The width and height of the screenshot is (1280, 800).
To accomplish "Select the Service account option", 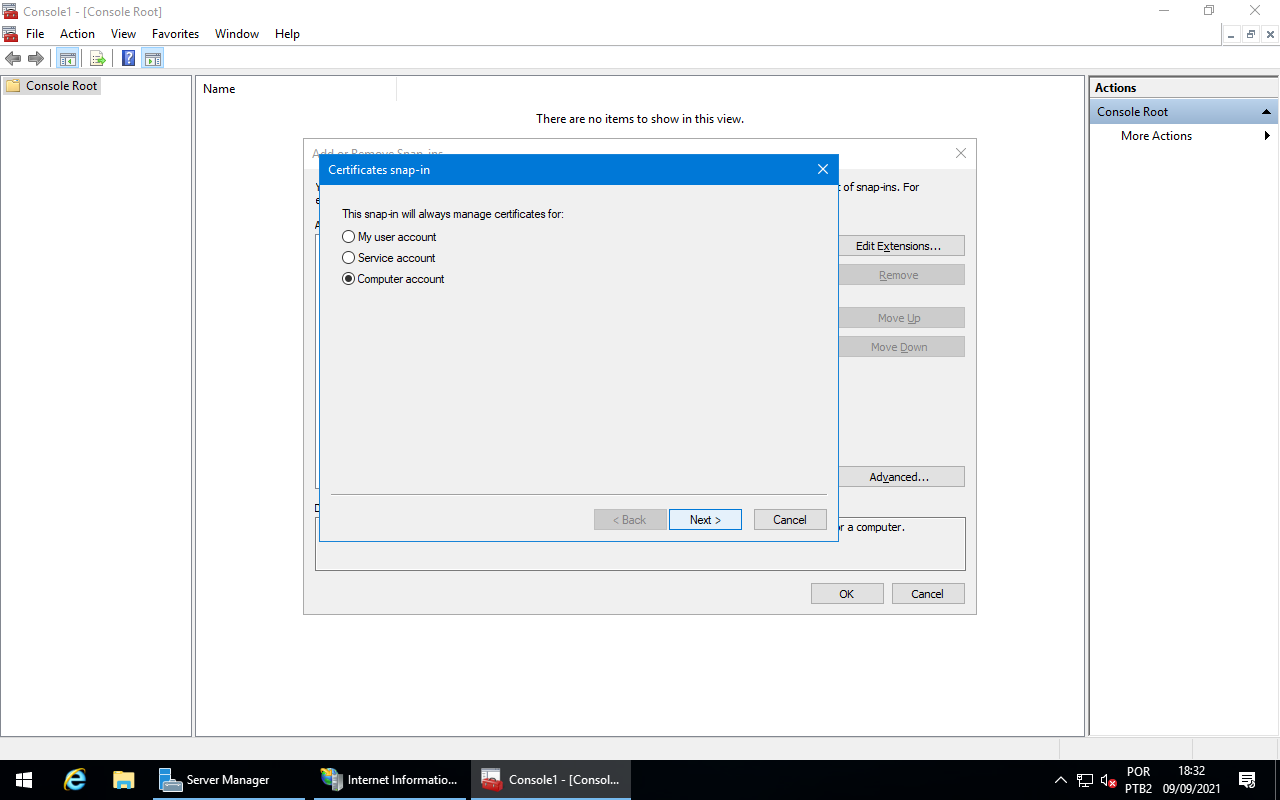I will pos(348,257).
